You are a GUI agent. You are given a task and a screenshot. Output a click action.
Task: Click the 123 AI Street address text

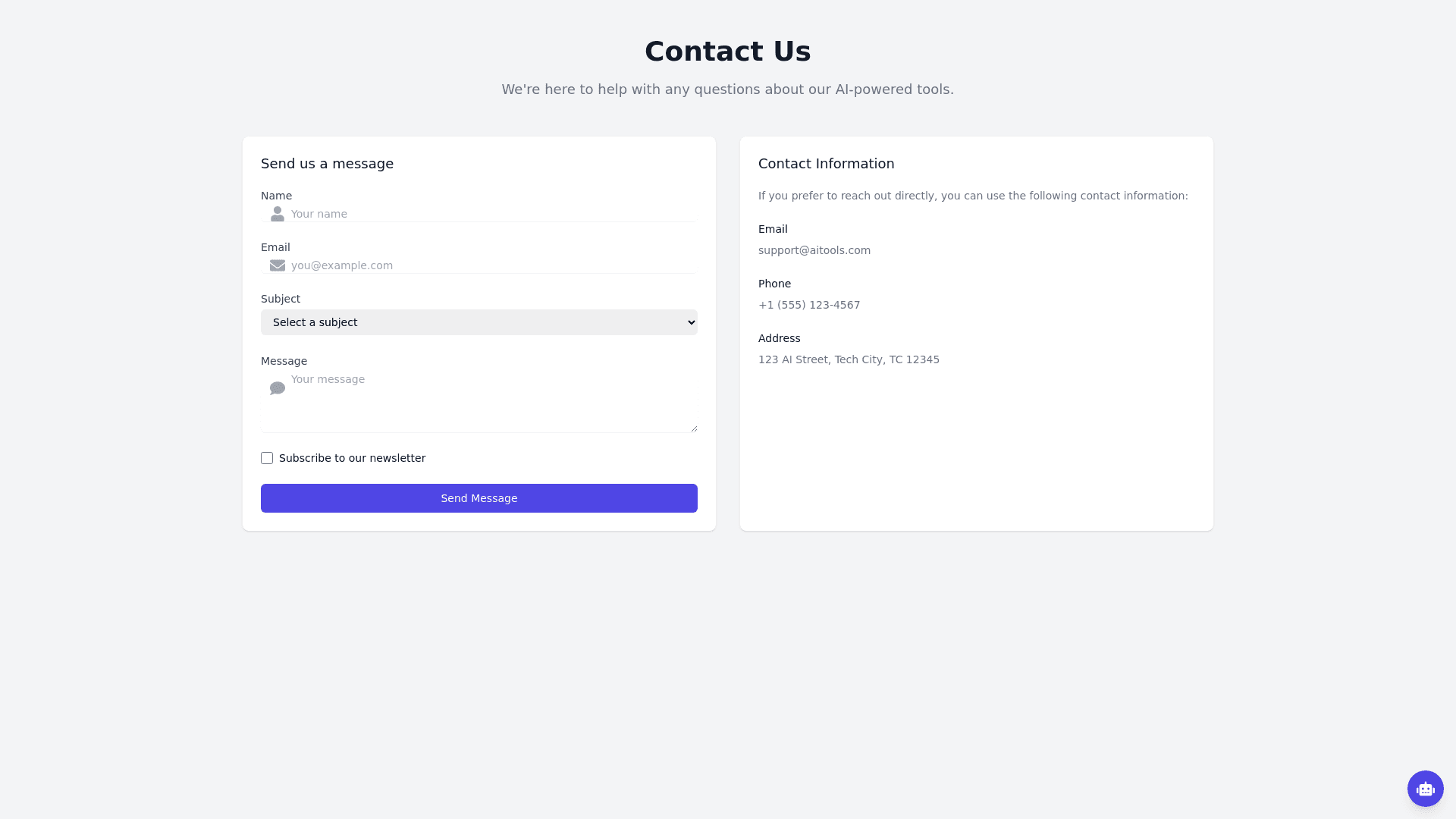tap(849, 359)
